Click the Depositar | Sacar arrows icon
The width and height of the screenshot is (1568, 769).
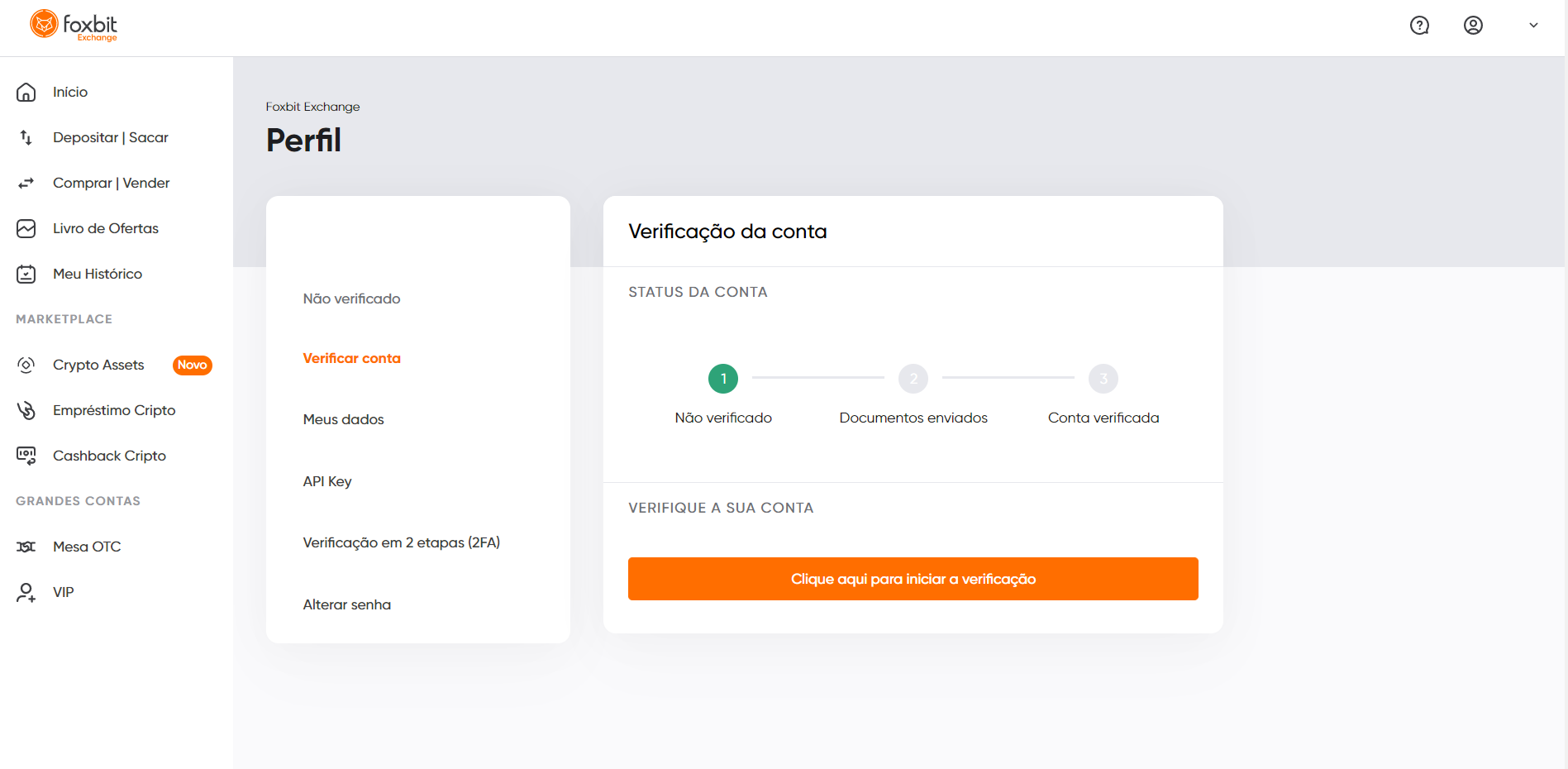(26, 137)
